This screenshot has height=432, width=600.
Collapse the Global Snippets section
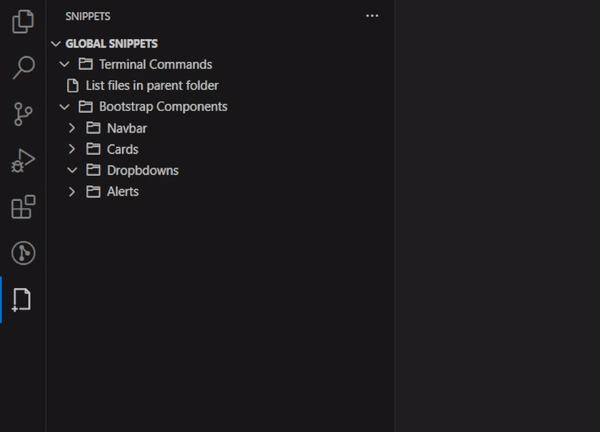(56, 44)
